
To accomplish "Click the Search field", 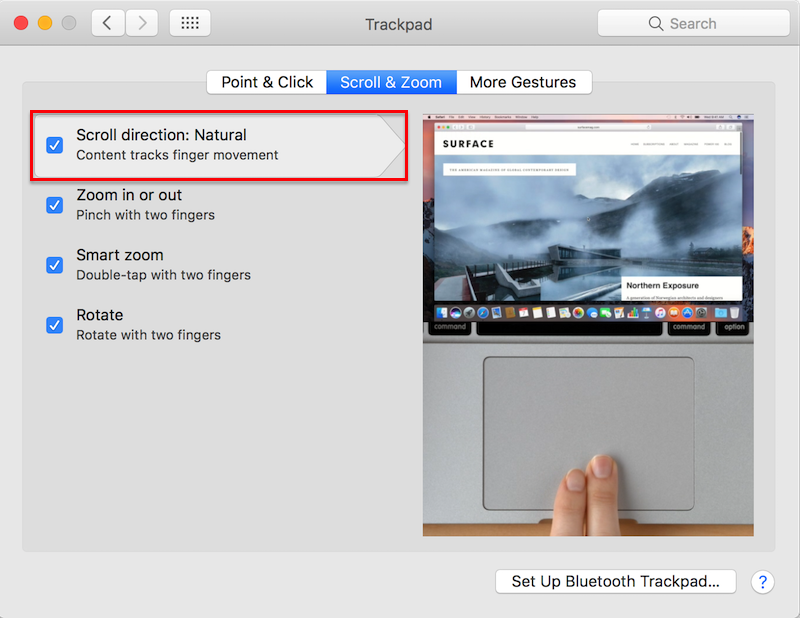I will (693, 23).
